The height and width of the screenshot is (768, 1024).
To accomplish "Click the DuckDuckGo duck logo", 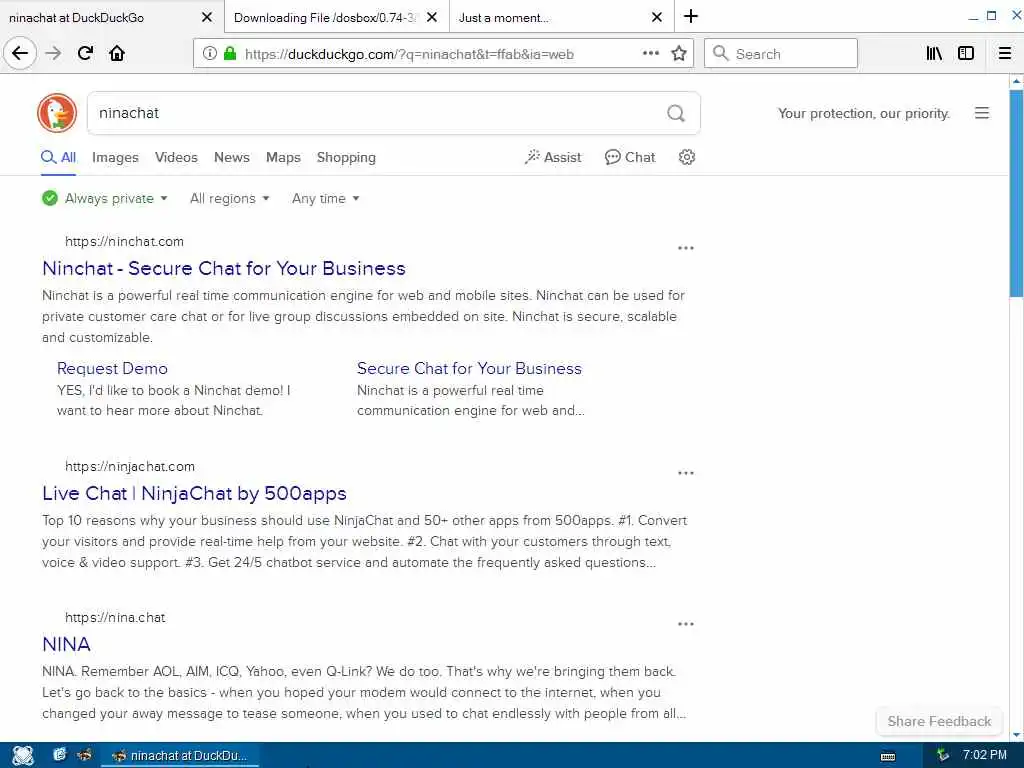I will pyautogui.click(x=57, y=113).
